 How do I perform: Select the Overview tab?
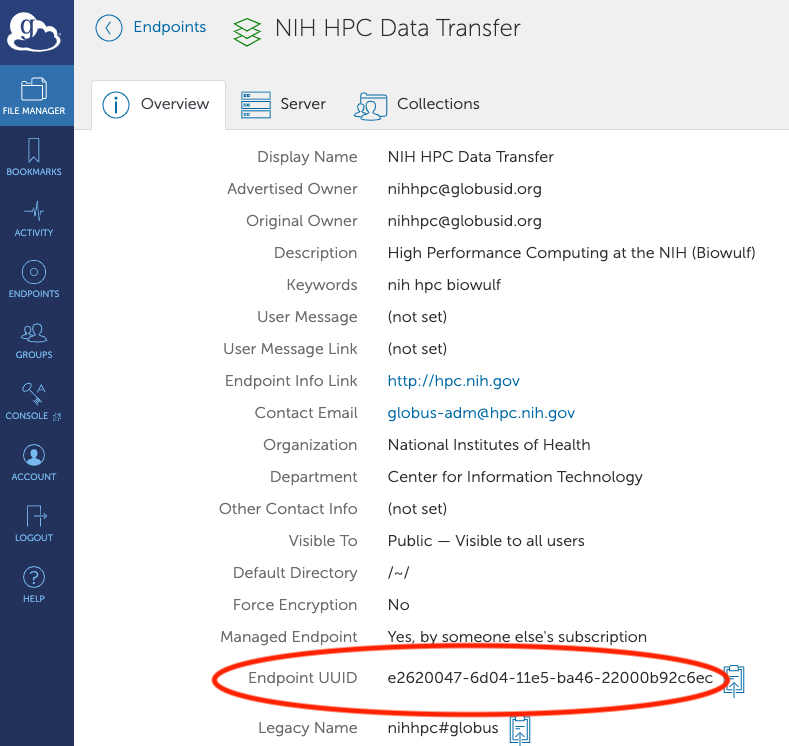tap(157, 104)
